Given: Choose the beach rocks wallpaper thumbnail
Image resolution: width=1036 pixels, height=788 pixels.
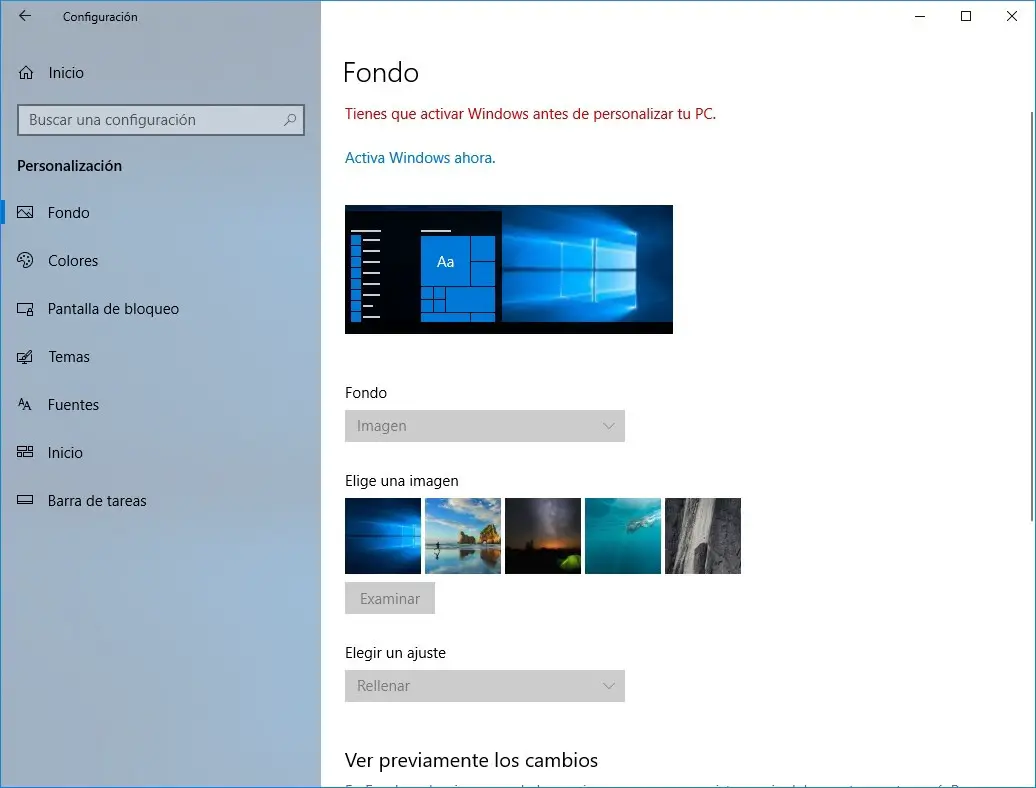Looking at the screenshot, I should point(462,536).
